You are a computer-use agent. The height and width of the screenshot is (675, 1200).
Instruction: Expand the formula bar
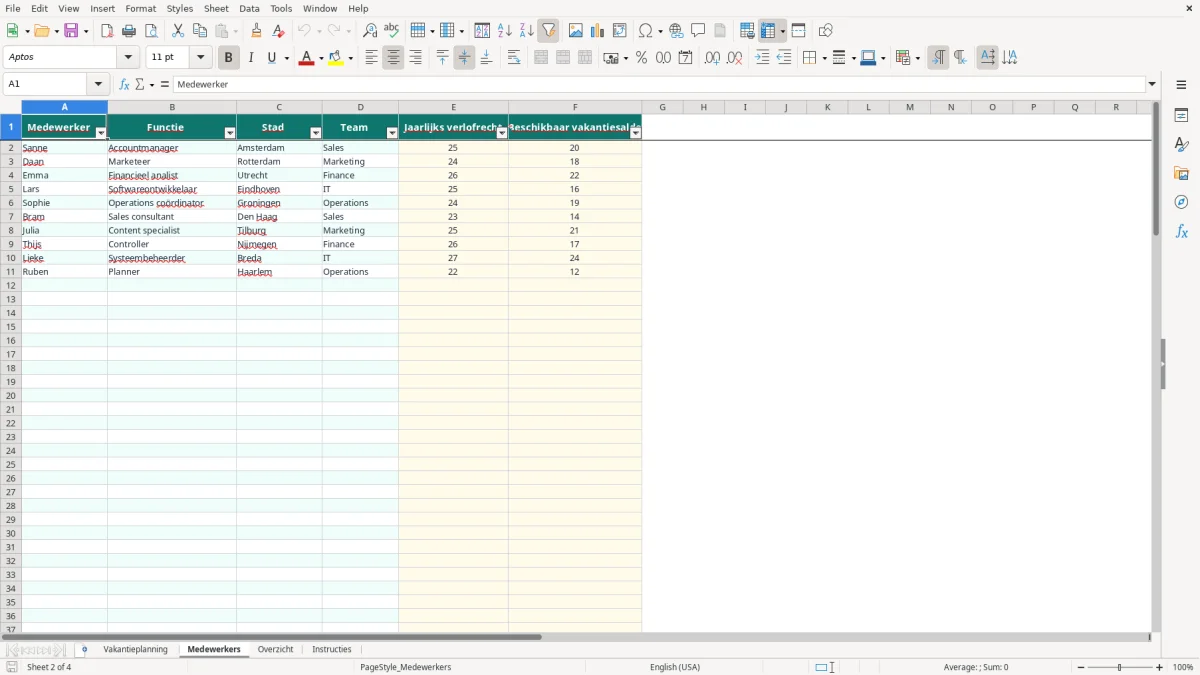[1152, 85]
